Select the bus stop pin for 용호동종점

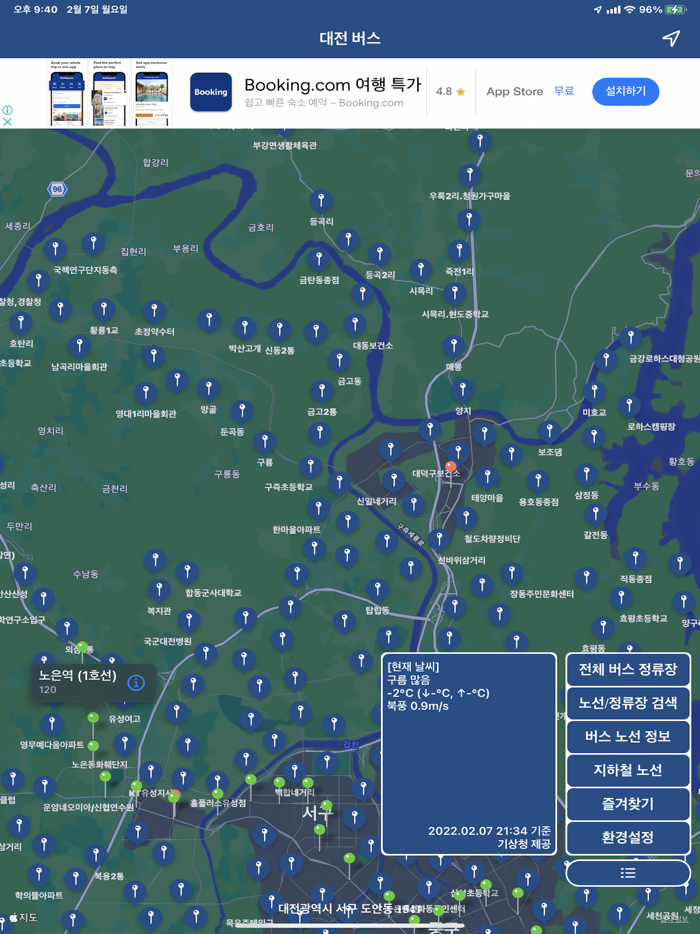pos(538,481)
